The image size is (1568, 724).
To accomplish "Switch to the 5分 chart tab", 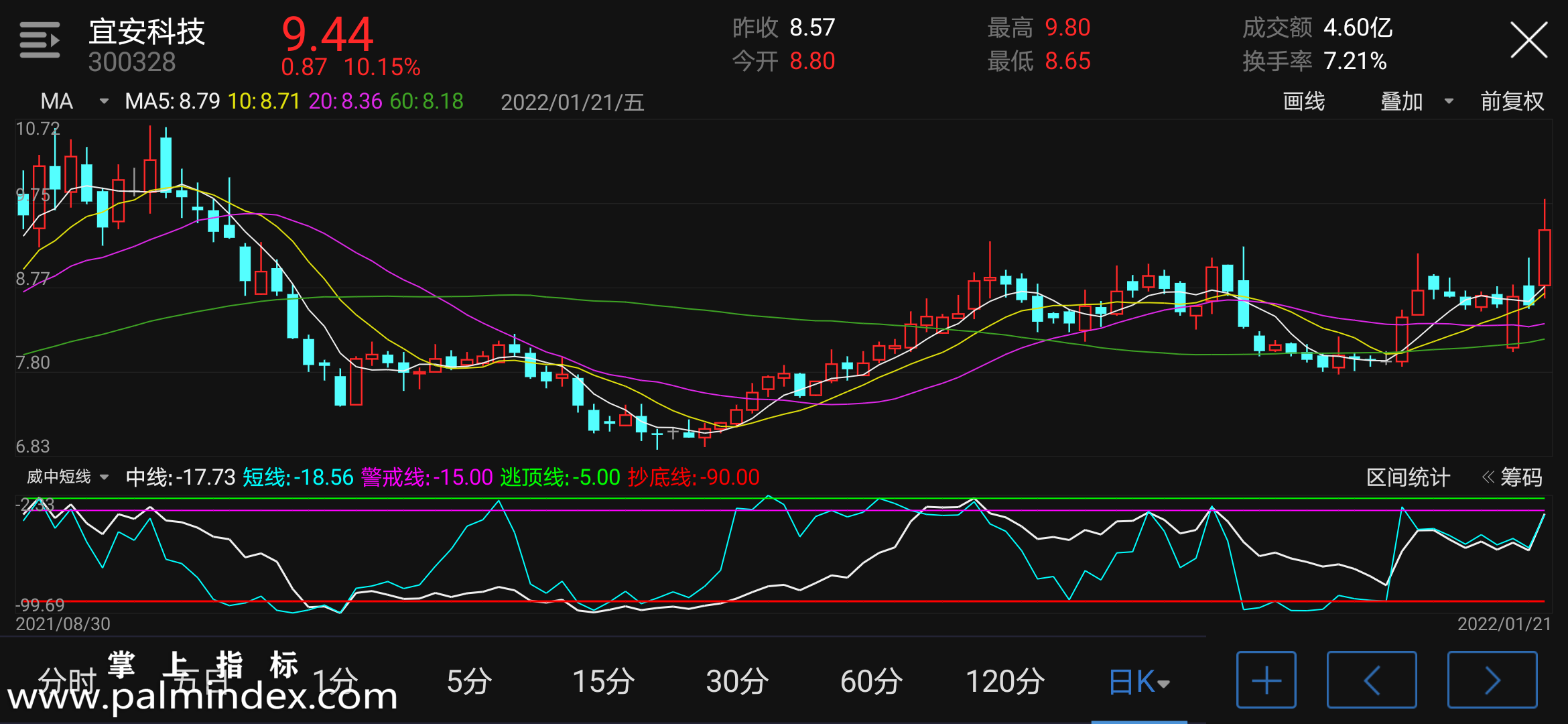I will pos(469,681).
